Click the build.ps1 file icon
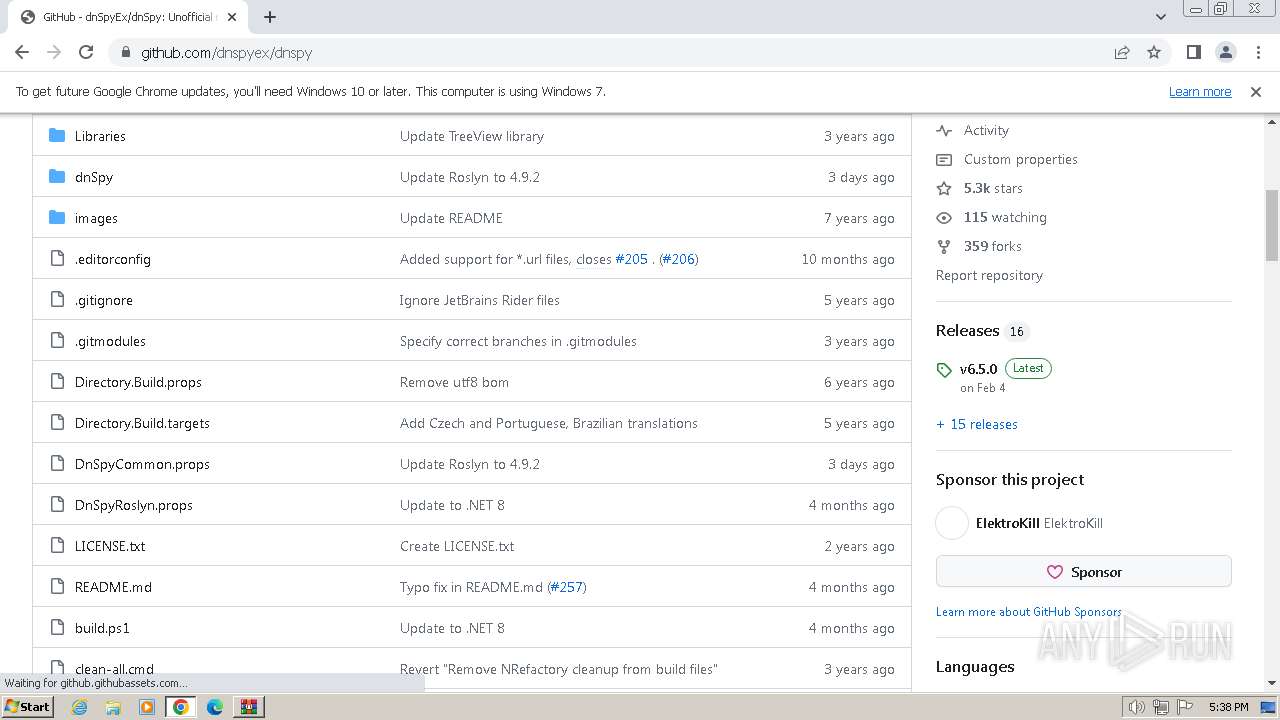Image resolution: width=1280 pixels, height=720 pixels. coord(57,628)
